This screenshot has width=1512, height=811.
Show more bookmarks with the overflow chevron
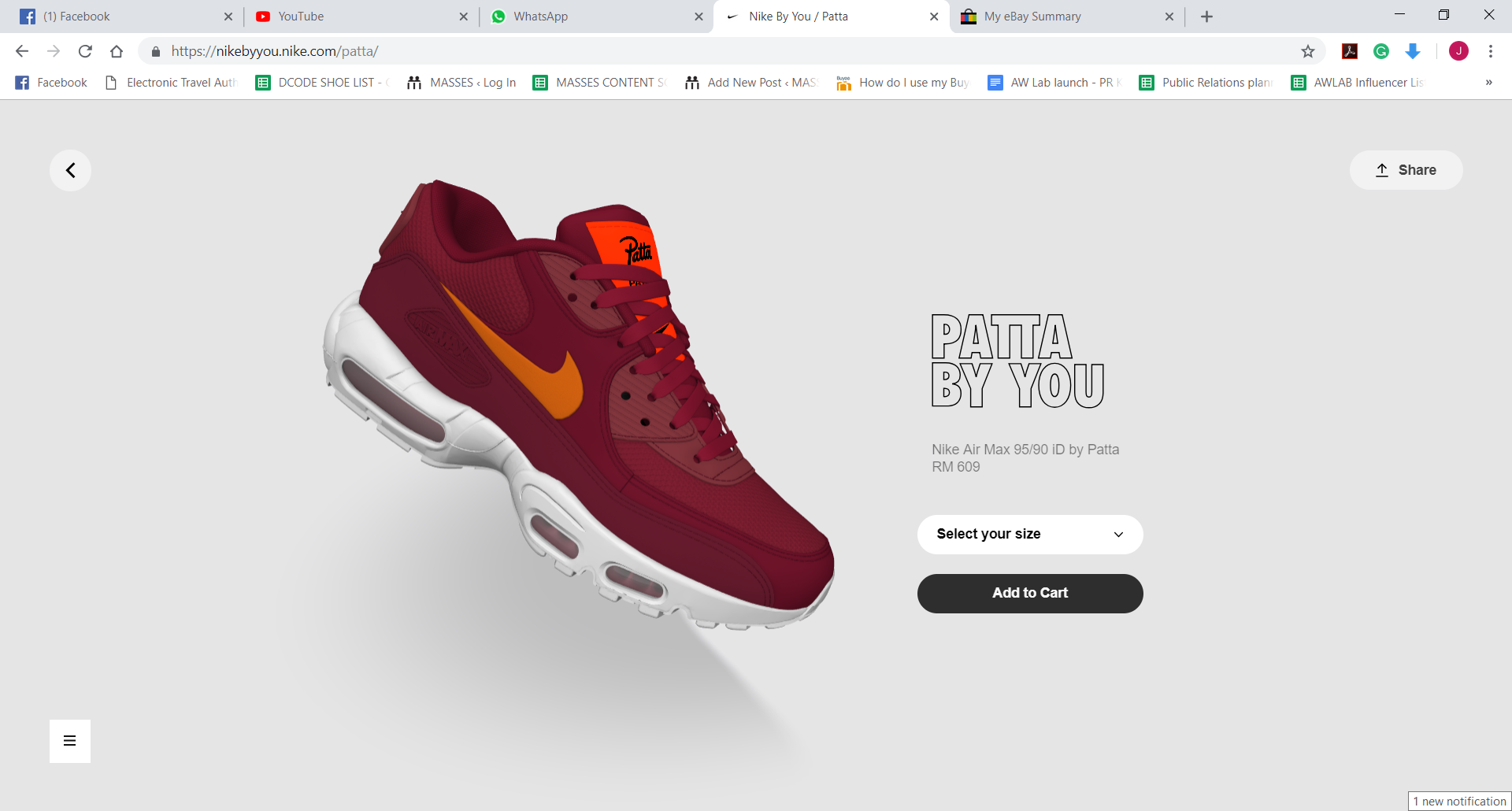1488,83
